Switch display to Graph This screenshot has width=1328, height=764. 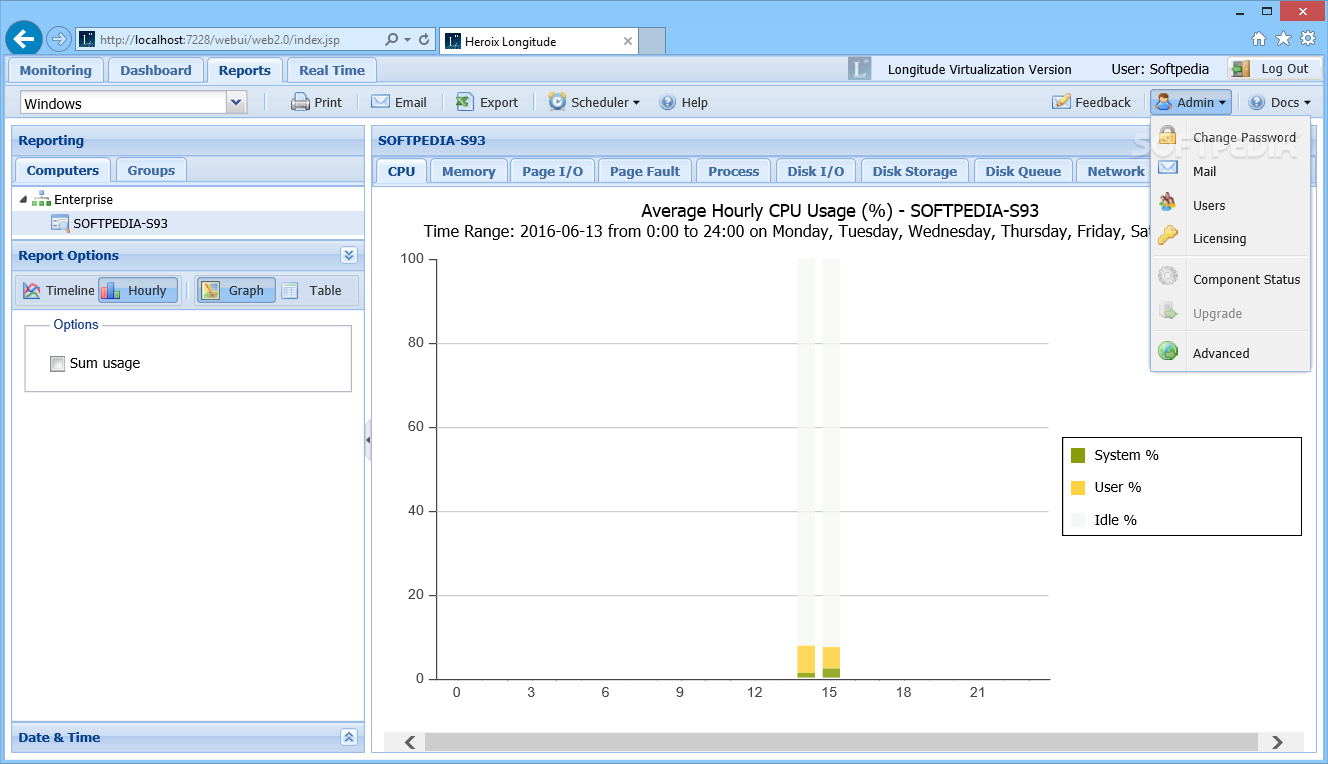tap(235, 291)
